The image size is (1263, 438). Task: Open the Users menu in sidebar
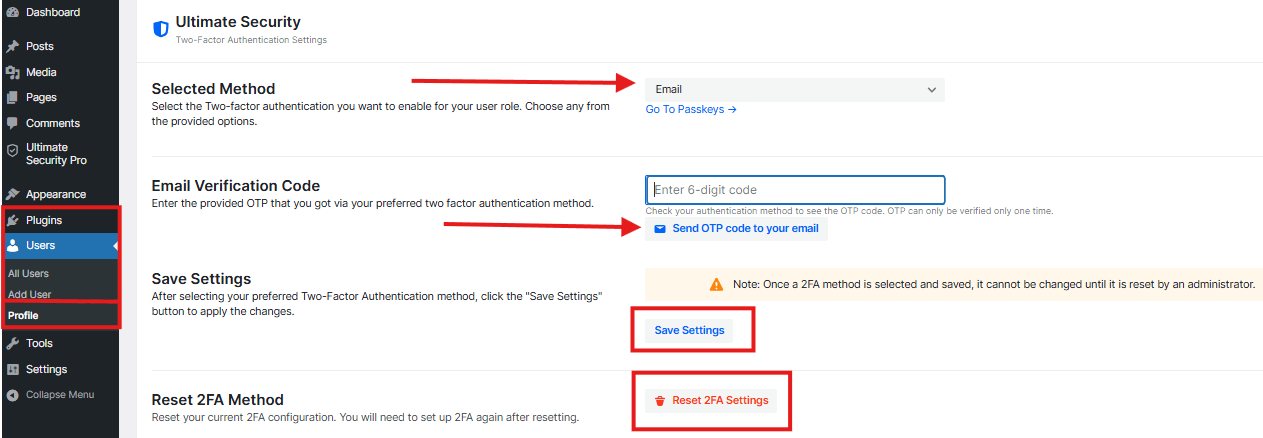(x=41, y=245)
